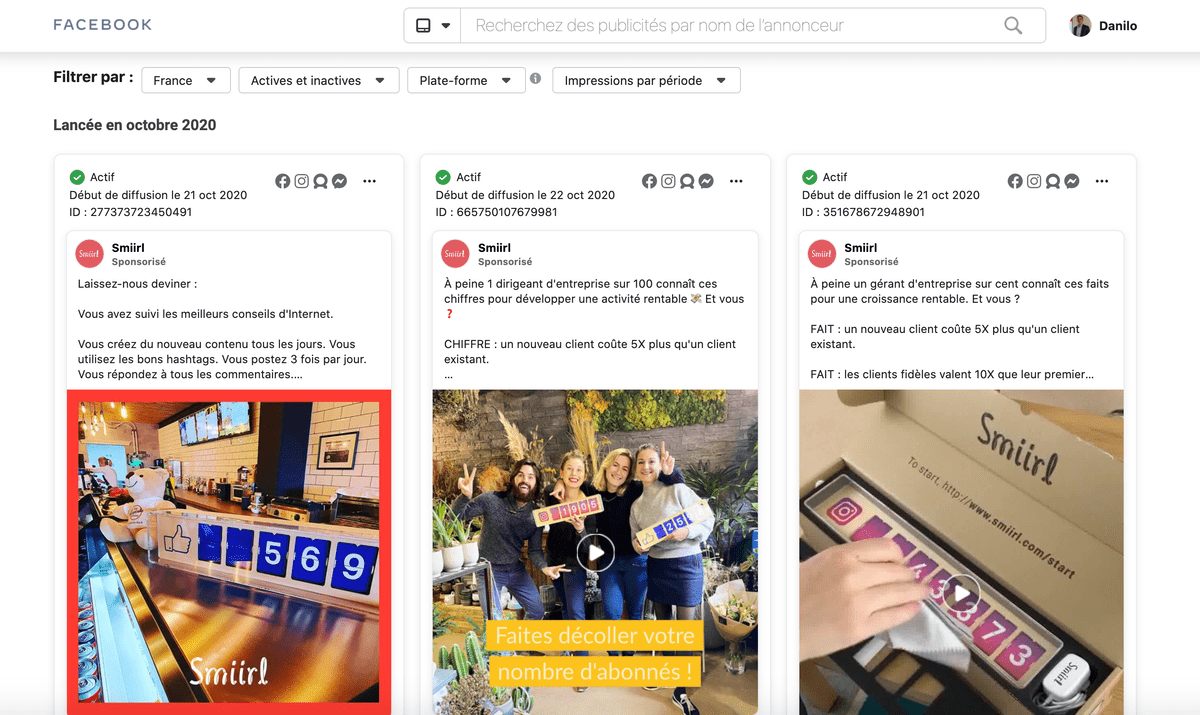Click the search magnifier icon
This screenshot has height=715, width=1200.
[x=1013, y=26]
